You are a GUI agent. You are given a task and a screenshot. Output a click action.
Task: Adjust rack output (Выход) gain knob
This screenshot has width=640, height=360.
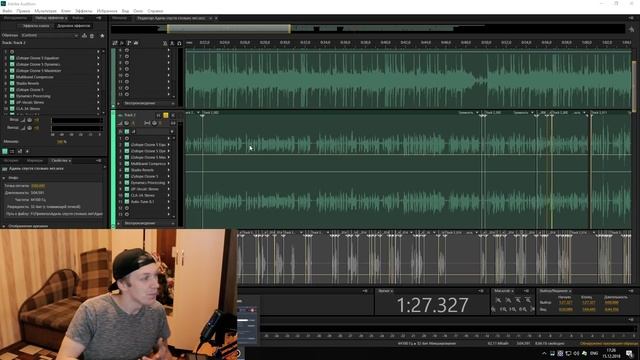(29, 128)
